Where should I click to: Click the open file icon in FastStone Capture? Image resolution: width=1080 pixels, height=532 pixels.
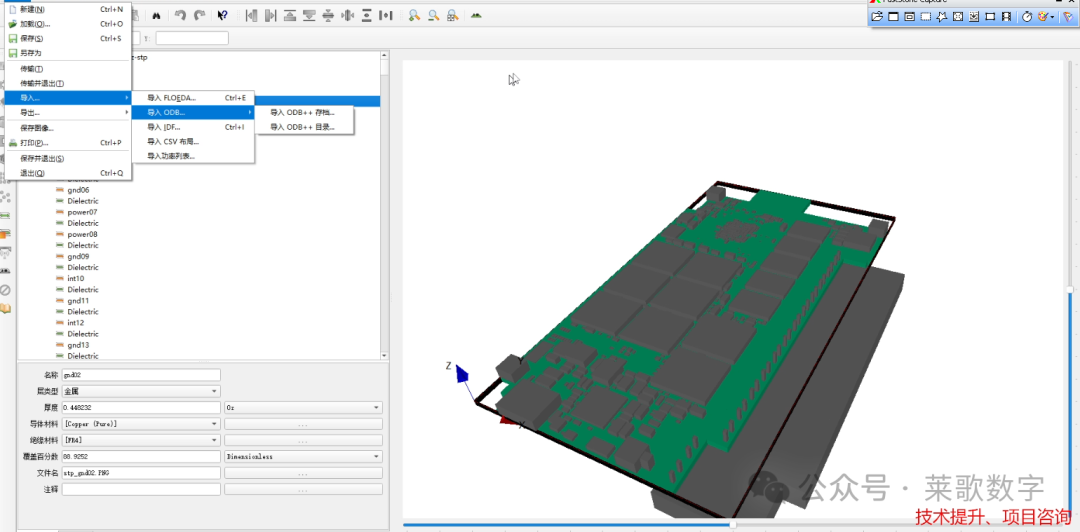(877, 17)
